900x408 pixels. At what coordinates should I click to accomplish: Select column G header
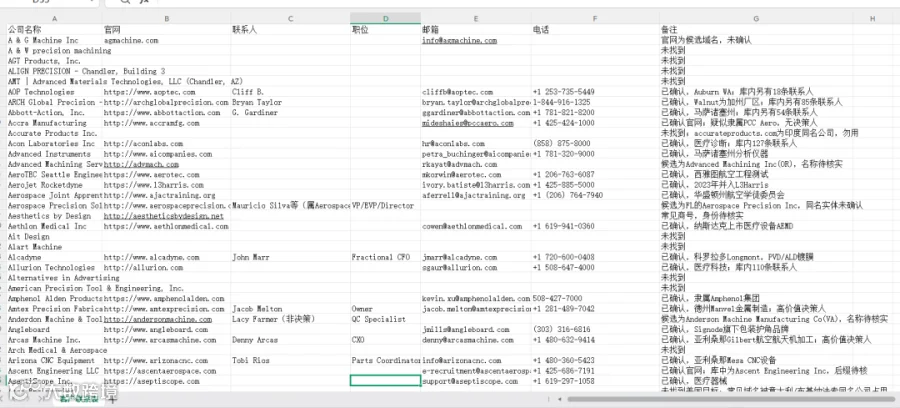click(x=756, y=18)
